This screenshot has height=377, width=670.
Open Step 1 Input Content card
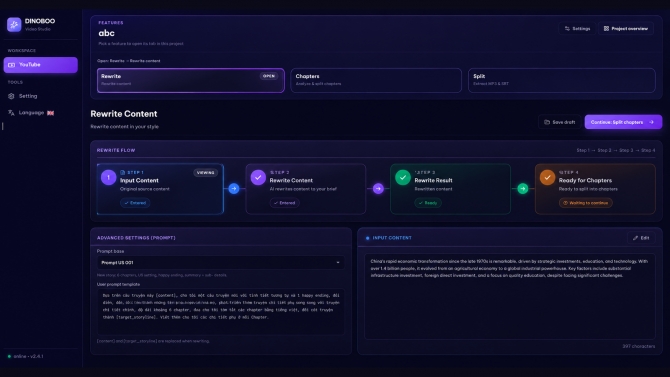160,188
